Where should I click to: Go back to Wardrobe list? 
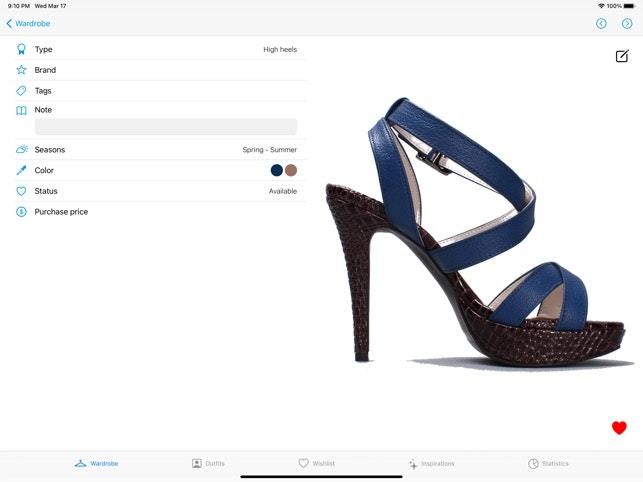tap(28, 23)
